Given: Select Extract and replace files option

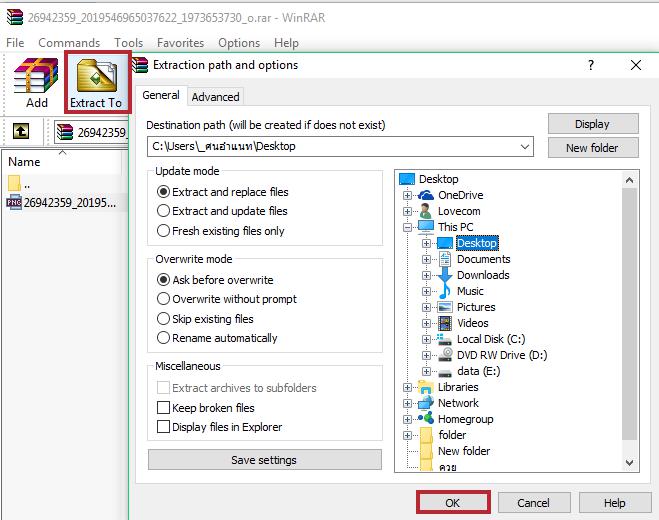Looking at the screenshot, I should pos(163,192).
